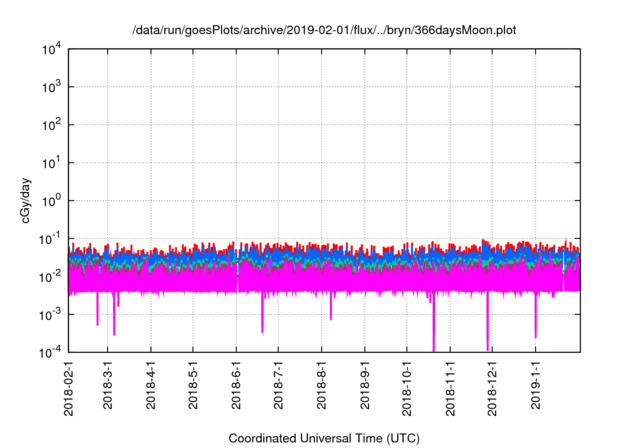Click the 10^-4 y-axis tick label

point(48,351)
